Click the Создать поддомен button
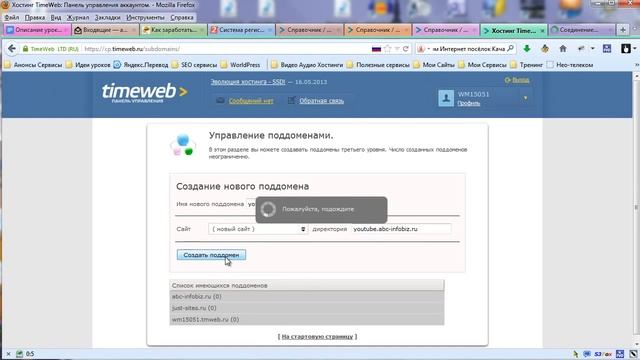The width and height of the screenshot is (640, 360). click(211, 255)
